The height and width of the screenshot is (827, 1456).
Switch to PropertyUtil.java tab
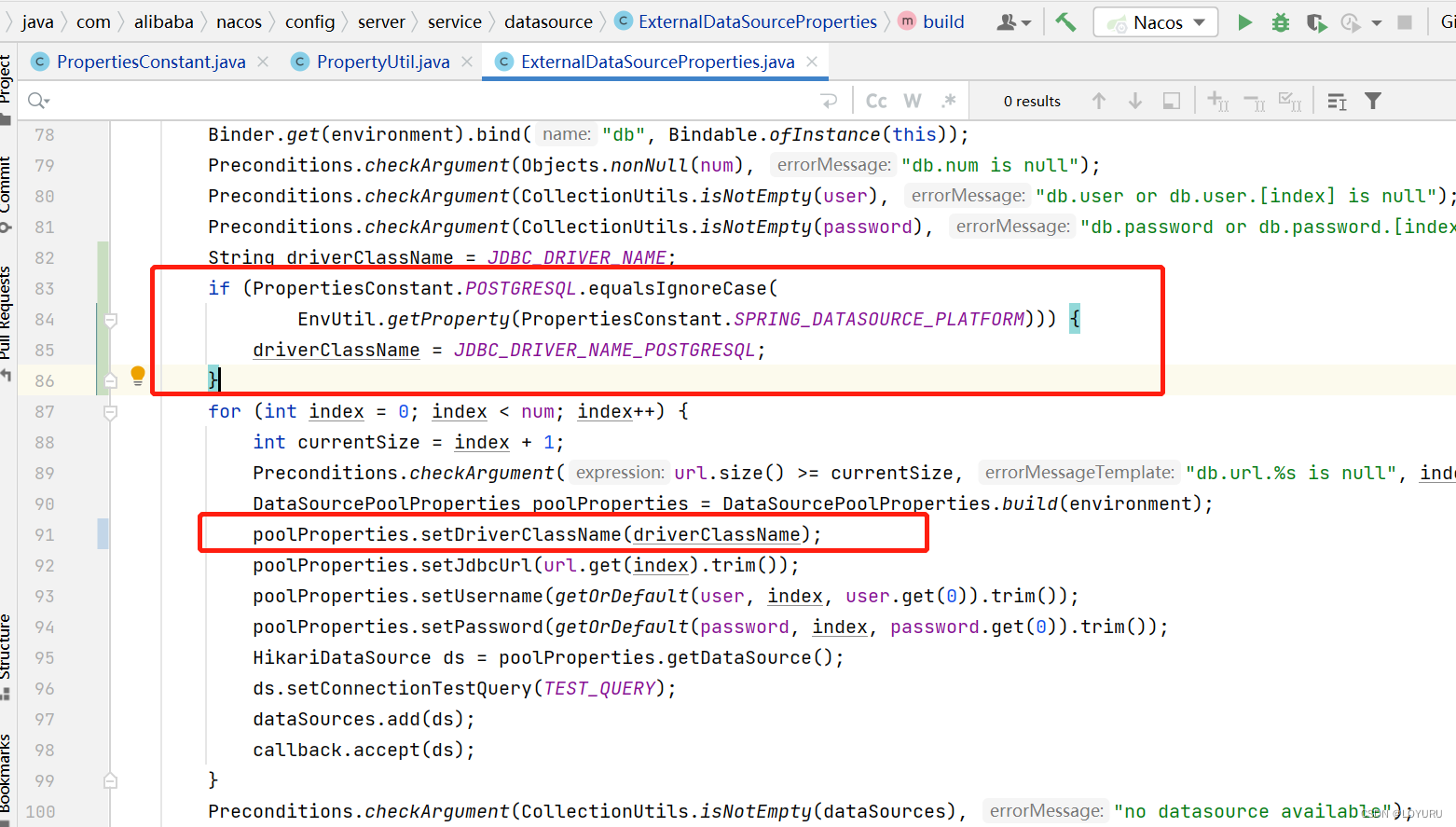pos(382,62)
